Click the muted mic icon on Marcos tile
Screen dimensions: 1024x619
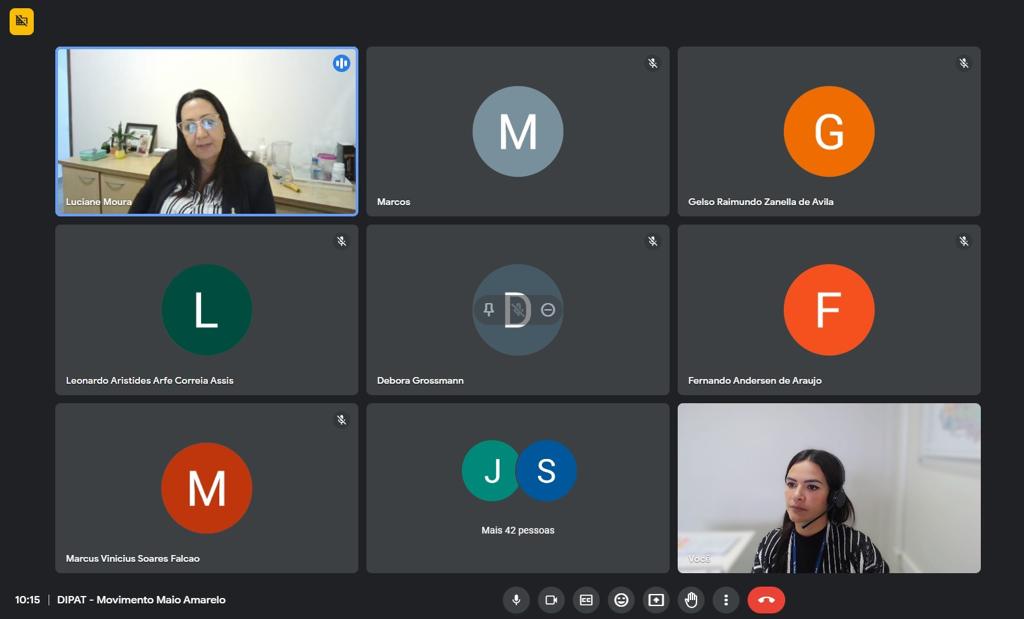652,63
